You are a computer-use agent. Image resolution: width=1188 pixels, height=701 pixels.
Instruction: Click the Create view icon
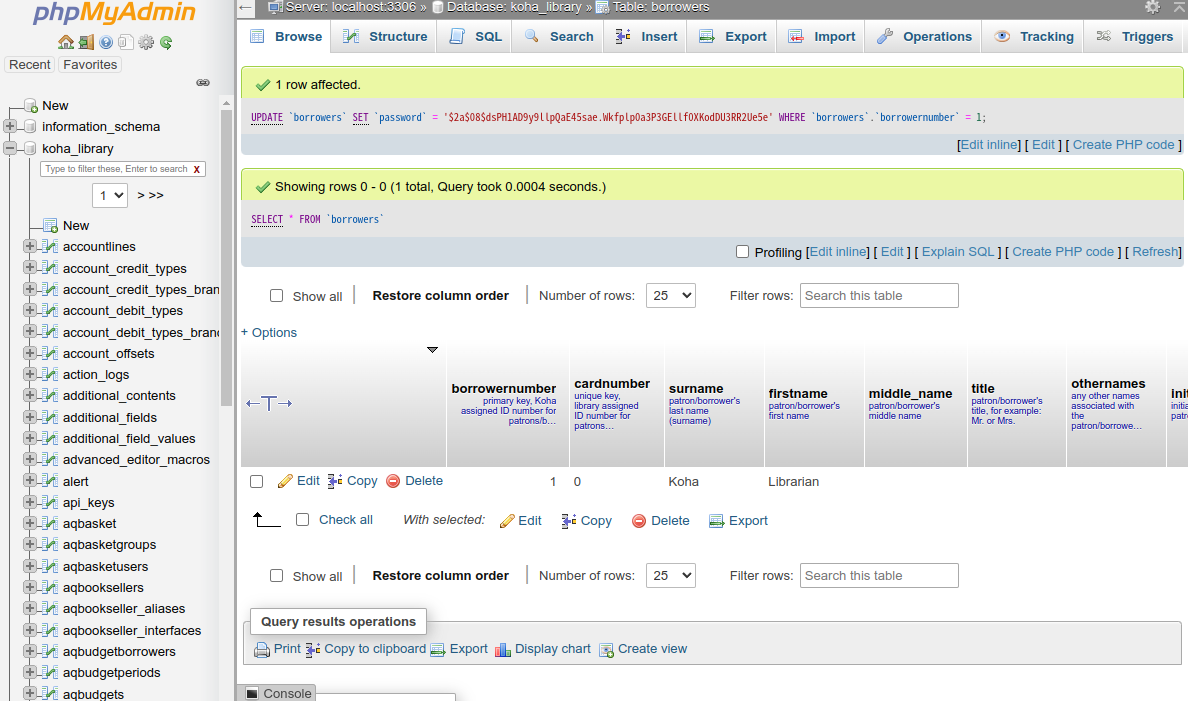coord(606,649)
